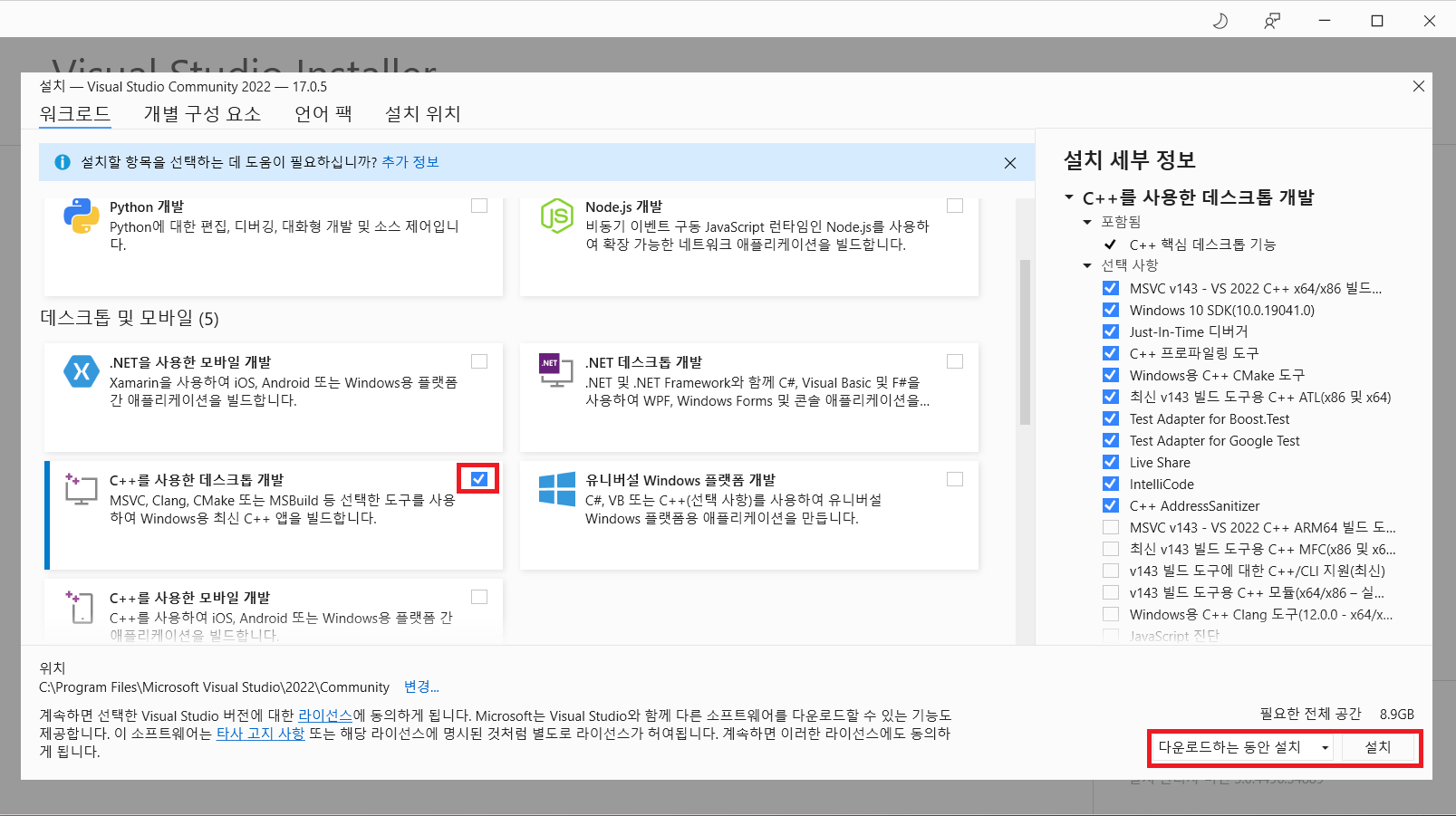The width and height of the screenshot is (1456, 816).
Task: Open the 라이선스 link
Action: tap(325, 715)
